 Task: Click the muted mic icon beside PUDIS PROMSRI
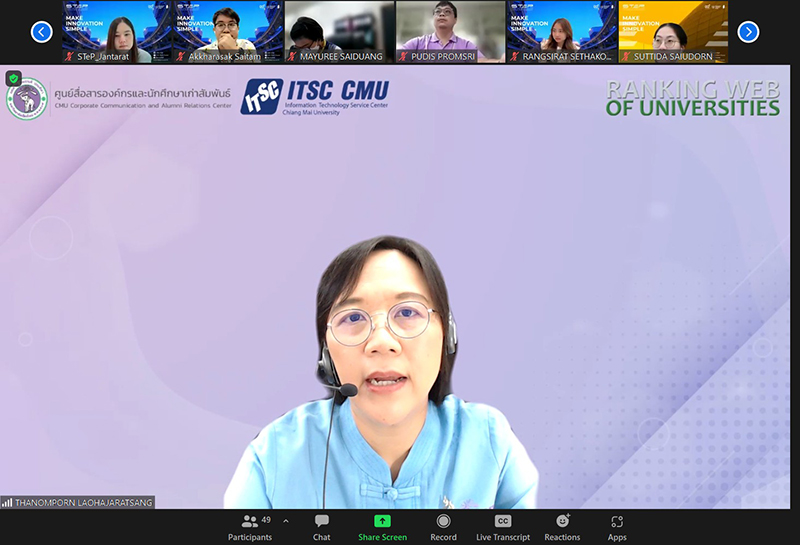(x=403, y=57)
